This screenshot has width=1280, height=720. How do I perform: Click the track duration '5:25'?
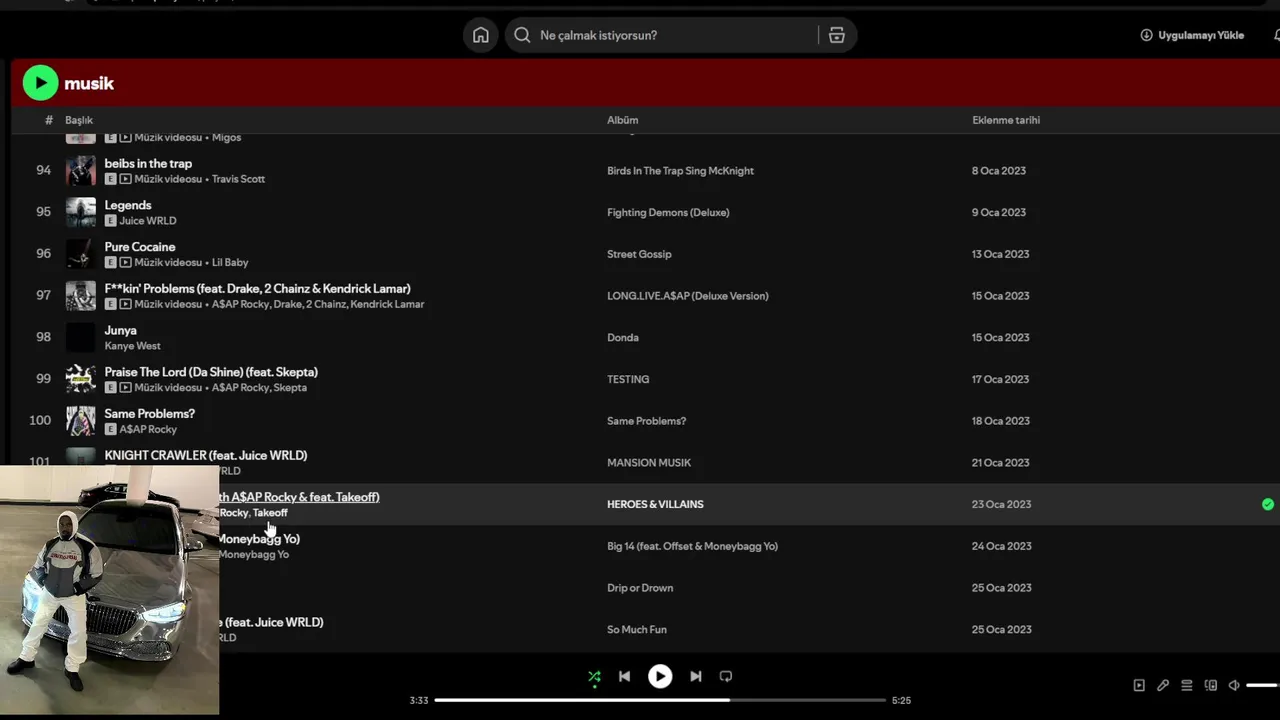(901, 700)
